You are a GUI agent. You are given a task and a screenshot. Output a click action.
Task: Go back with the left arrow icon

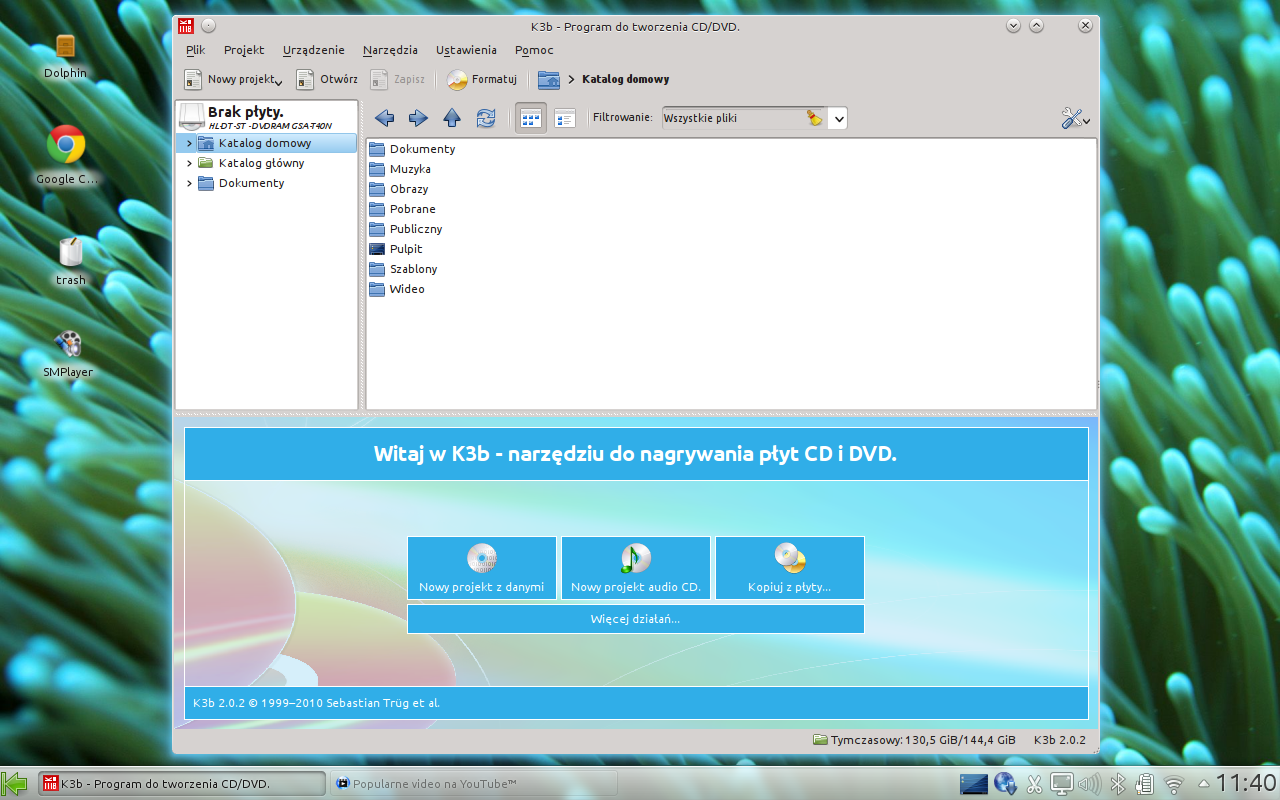pos(385,118)
